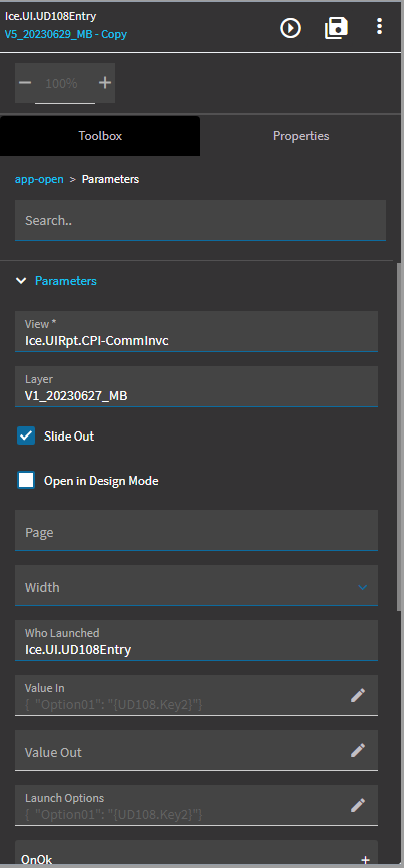
Task: Click the vertical panel scrollbar
Action: click(399, 437)
